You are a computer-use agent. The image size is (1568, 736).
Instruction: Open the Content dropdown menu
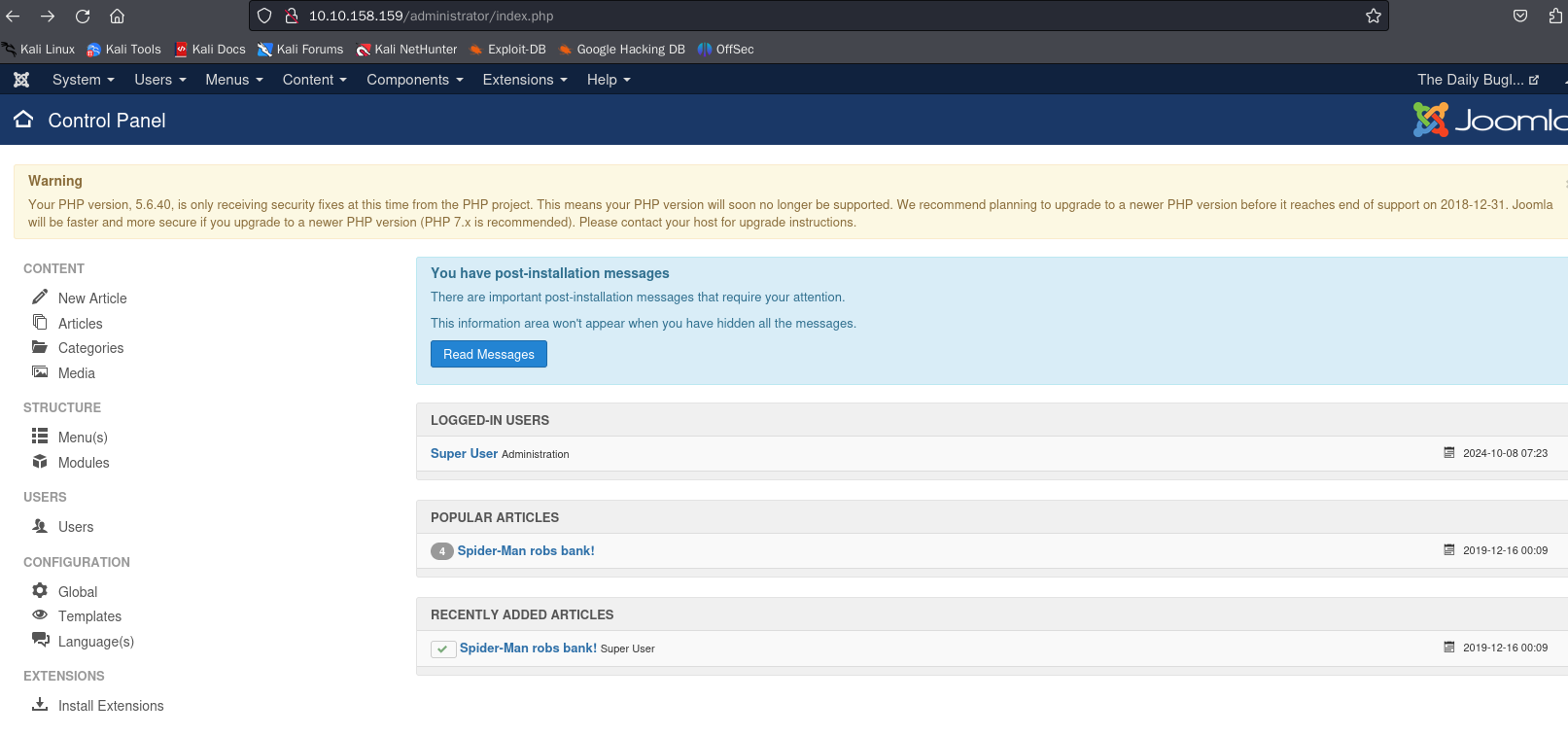click(x=315, y=80)
